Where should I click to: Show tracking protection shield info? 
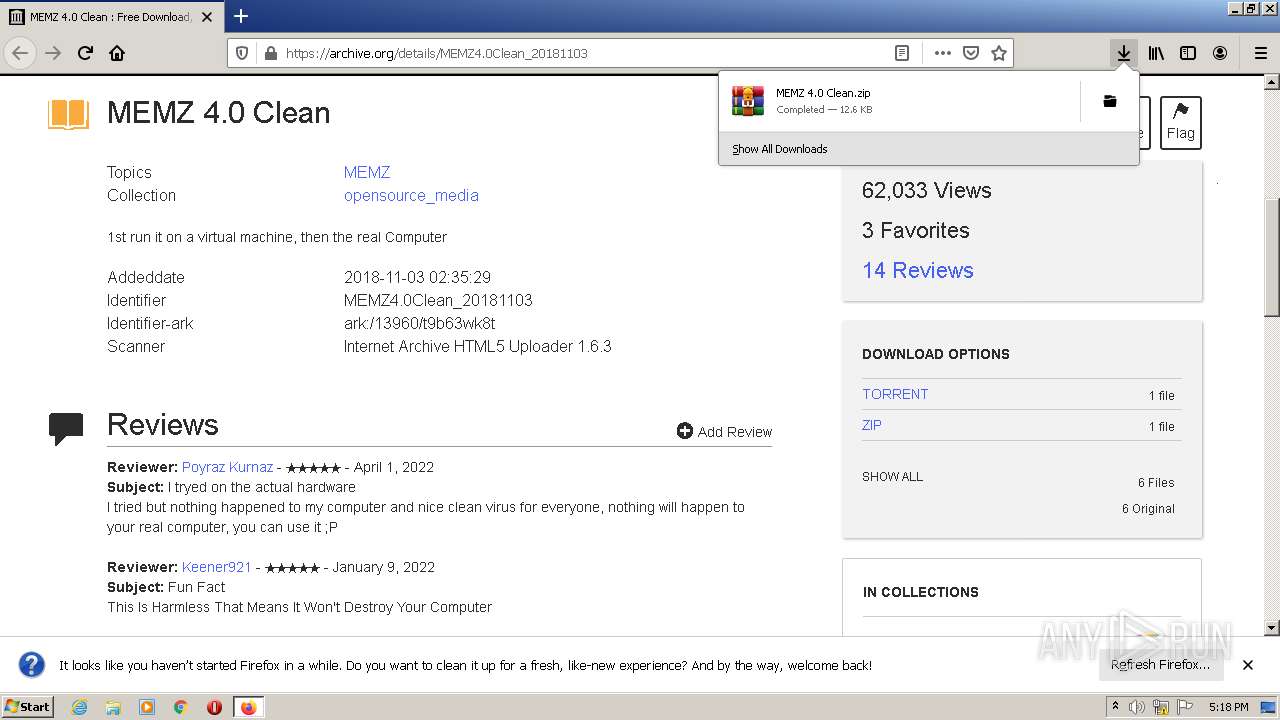[242, 53]
